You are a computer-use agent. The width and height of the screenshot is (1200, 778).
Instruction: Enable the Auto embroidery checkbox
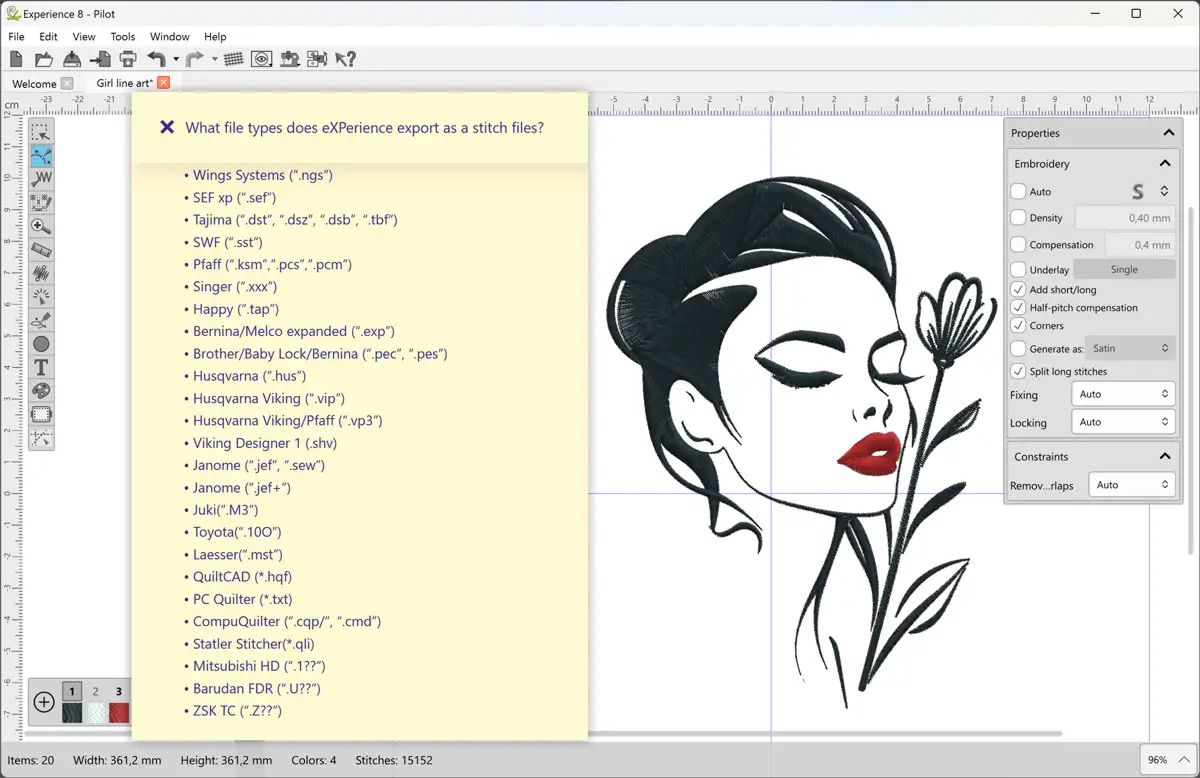coord(1018,191)
